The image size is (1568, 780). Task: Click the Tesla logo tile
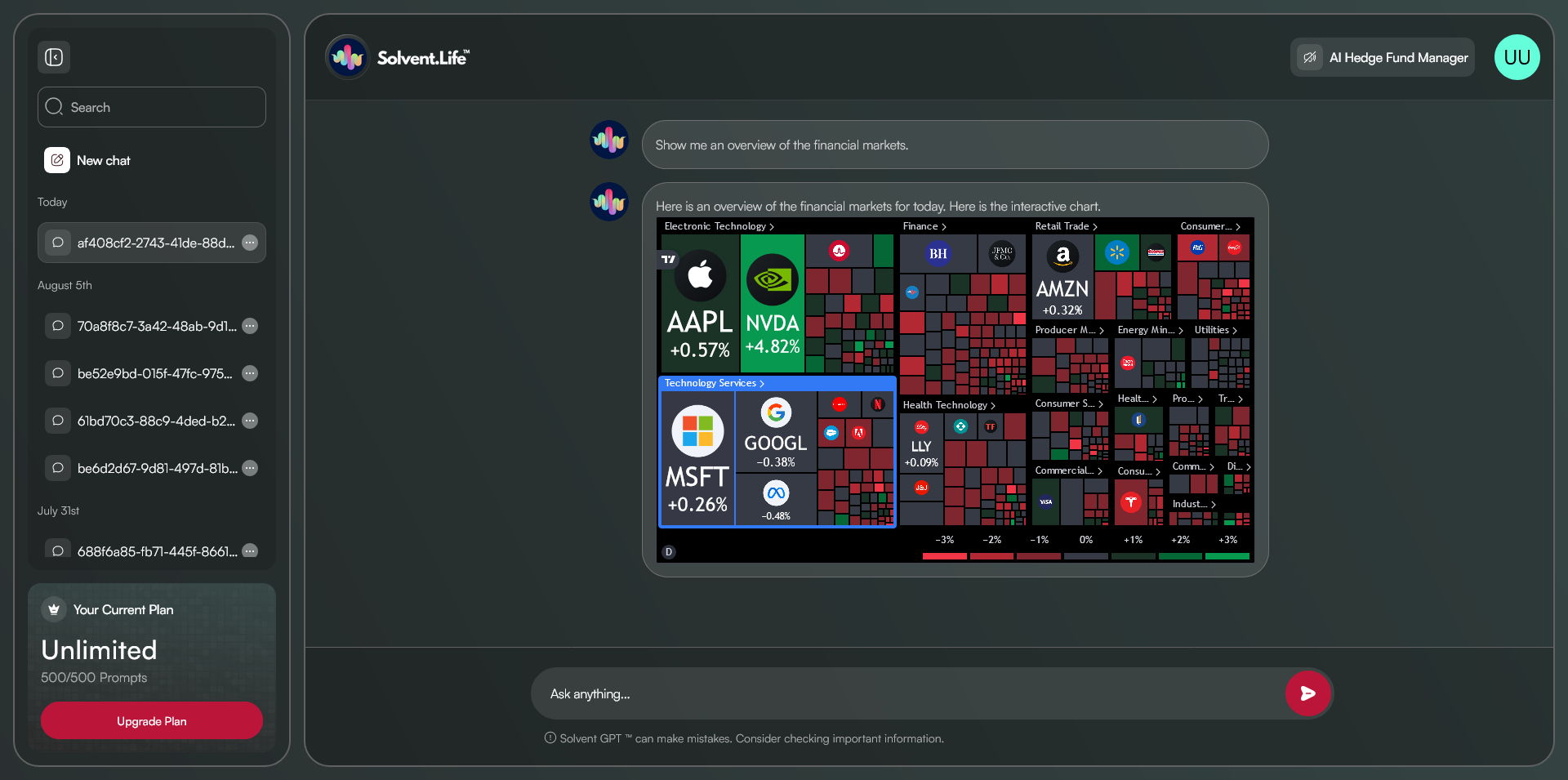click(1130, 501)
